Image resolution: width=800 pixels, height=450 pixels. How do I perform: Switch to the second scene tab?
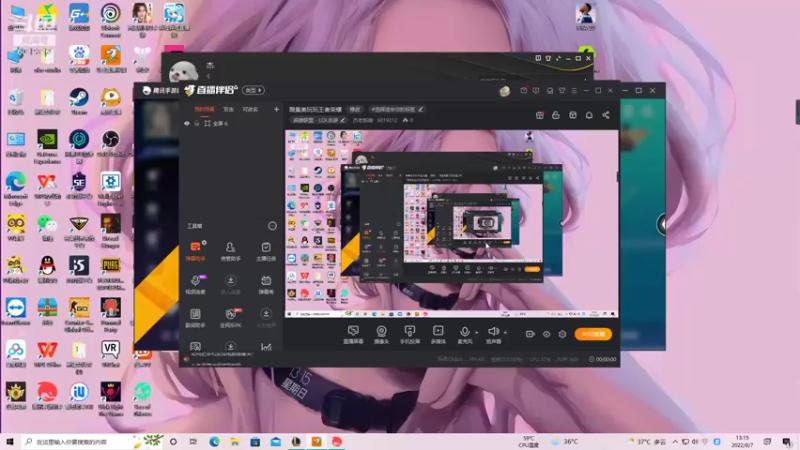[229, 109]
